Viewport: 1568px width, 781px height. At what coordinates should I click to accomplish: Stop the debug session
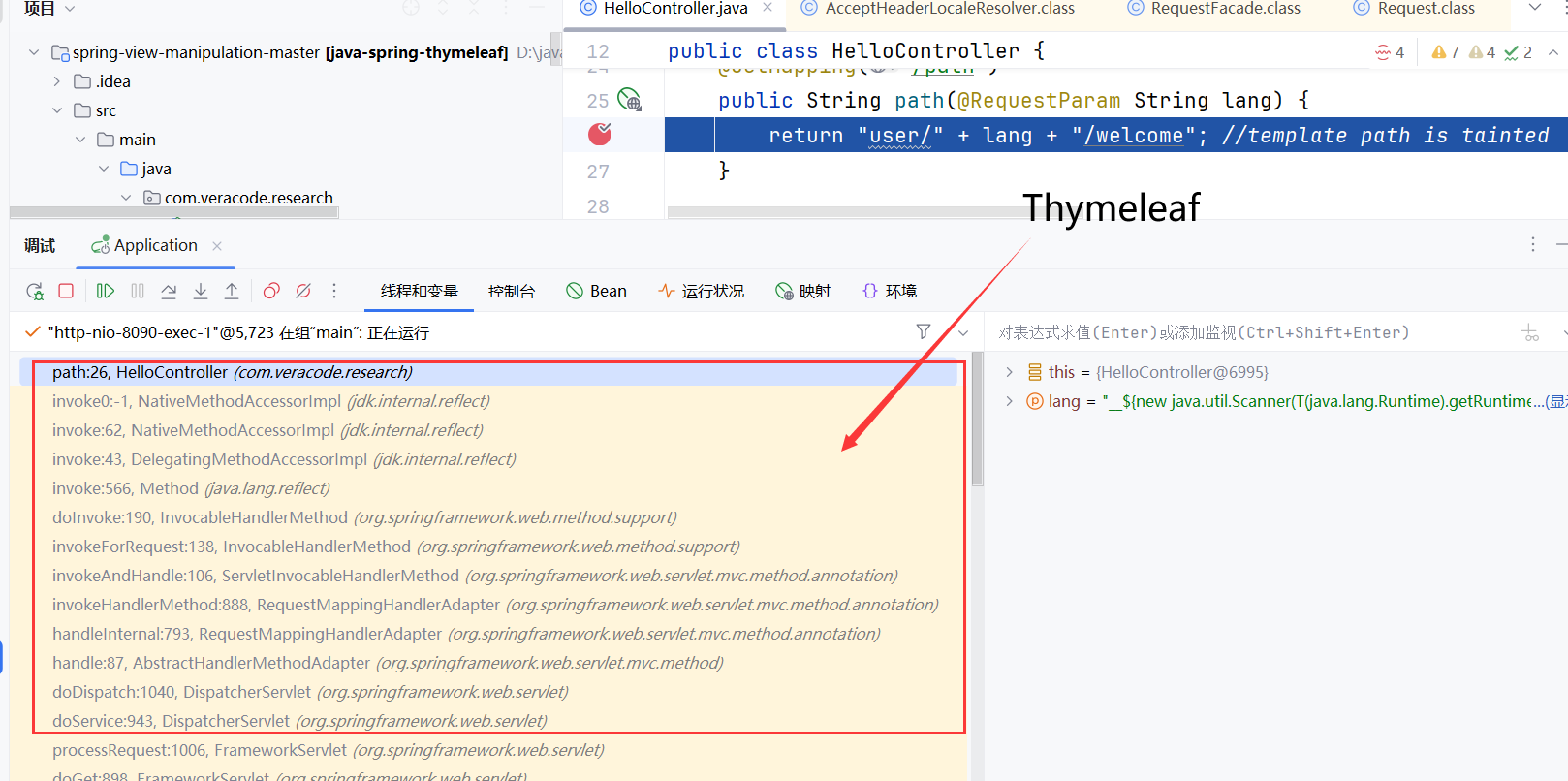(x=66, y=291)
